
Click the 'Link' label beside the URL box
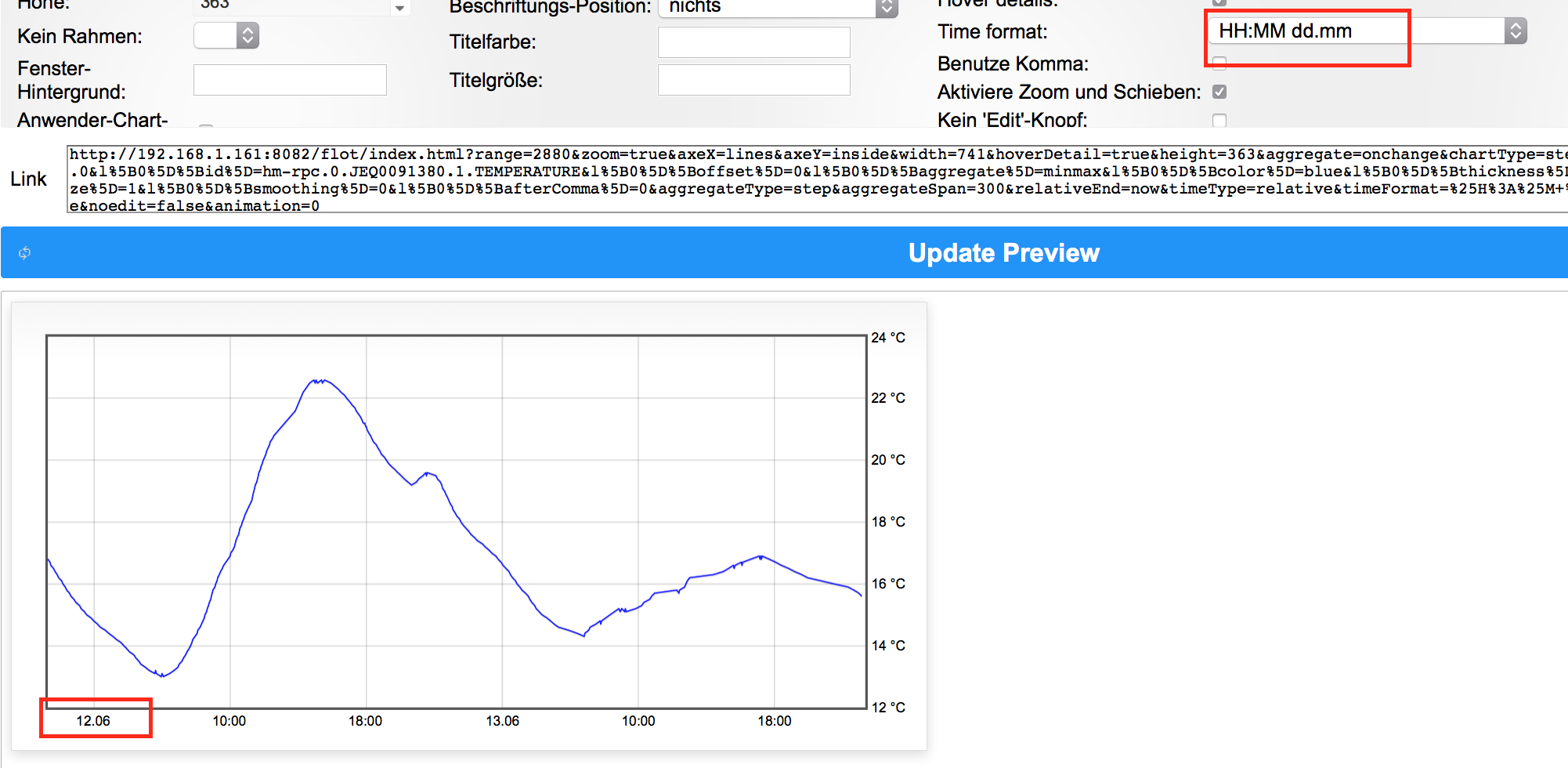coord(28,179)
